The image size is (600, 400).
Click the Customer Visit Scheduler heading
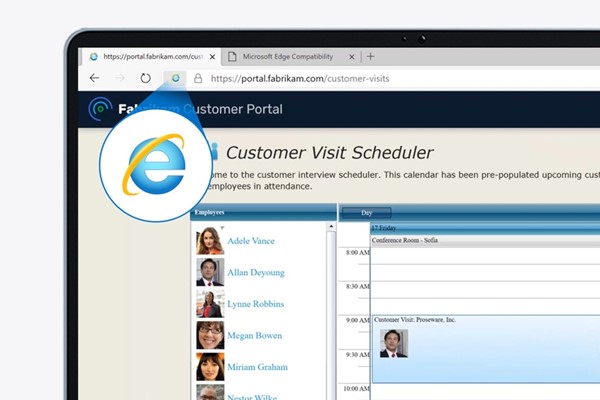(329, 153)
